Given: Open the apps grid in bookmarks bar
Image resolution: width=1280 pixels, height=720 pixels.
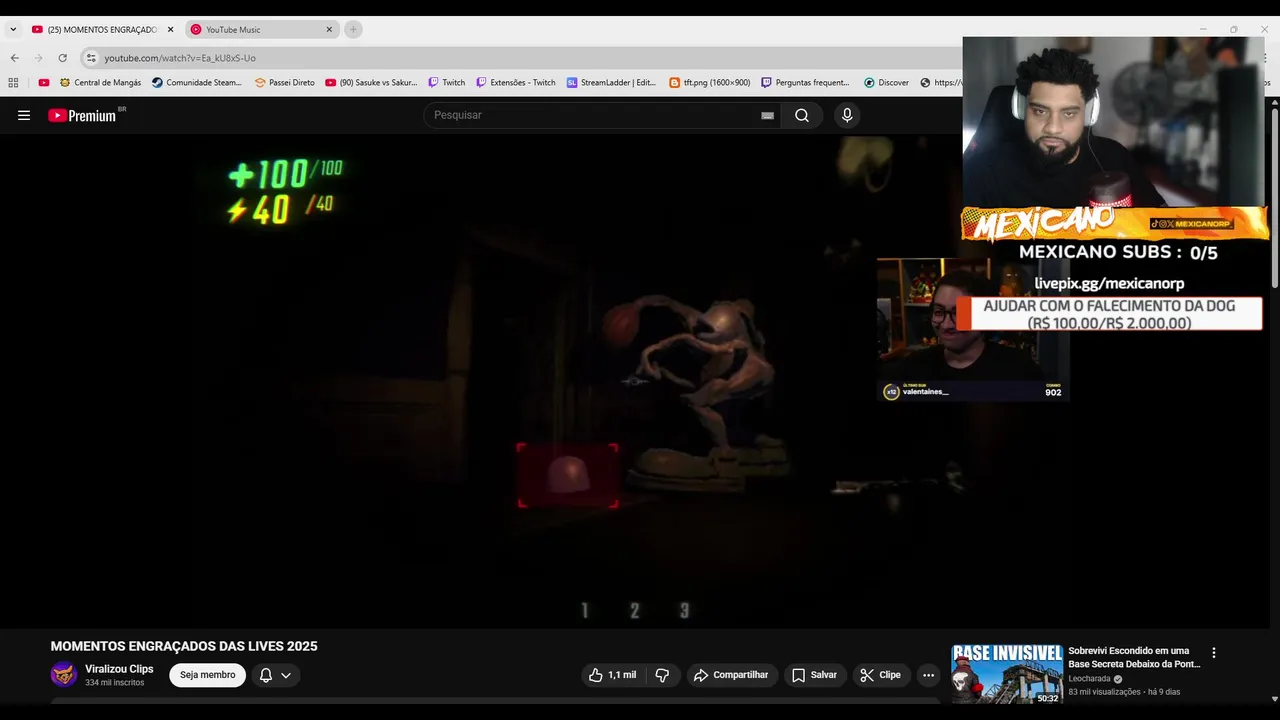Looking at the screenshot, I should click(x=13, y=83).
